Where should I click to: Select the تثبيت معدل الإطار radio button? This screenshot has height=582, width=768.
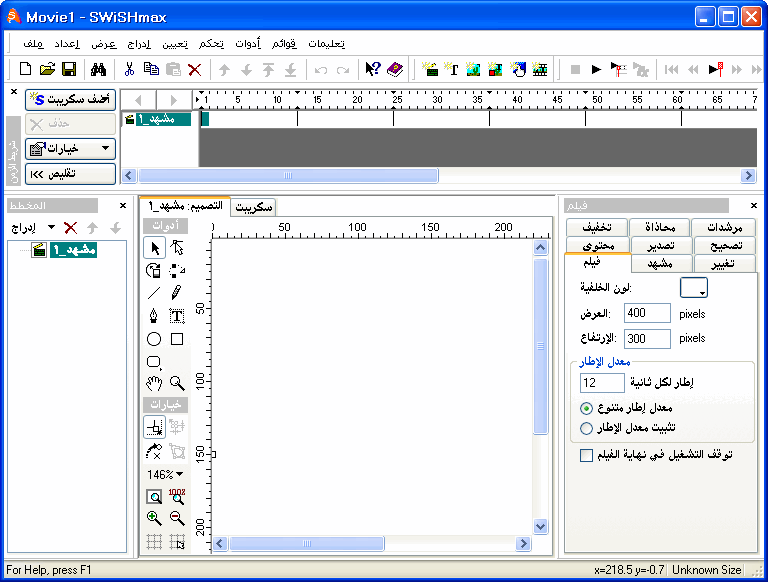pos(586,428)
